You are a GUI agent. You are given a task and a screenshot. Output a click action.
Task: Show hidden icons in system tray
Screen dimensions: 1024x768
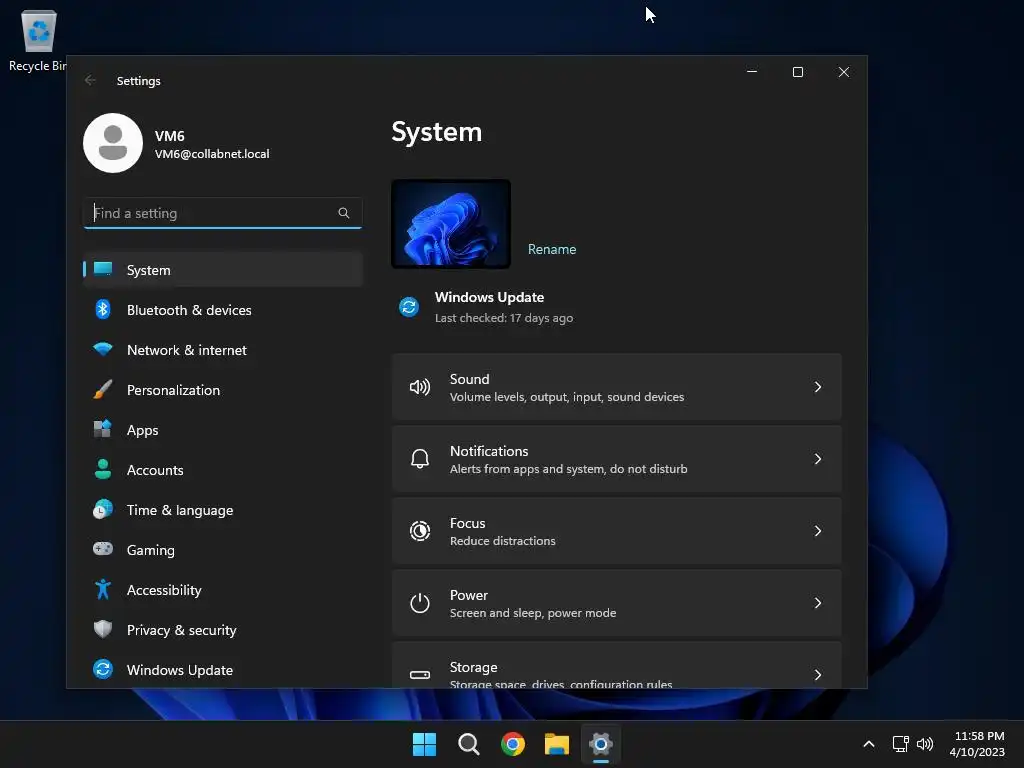(x=869, y=744)
